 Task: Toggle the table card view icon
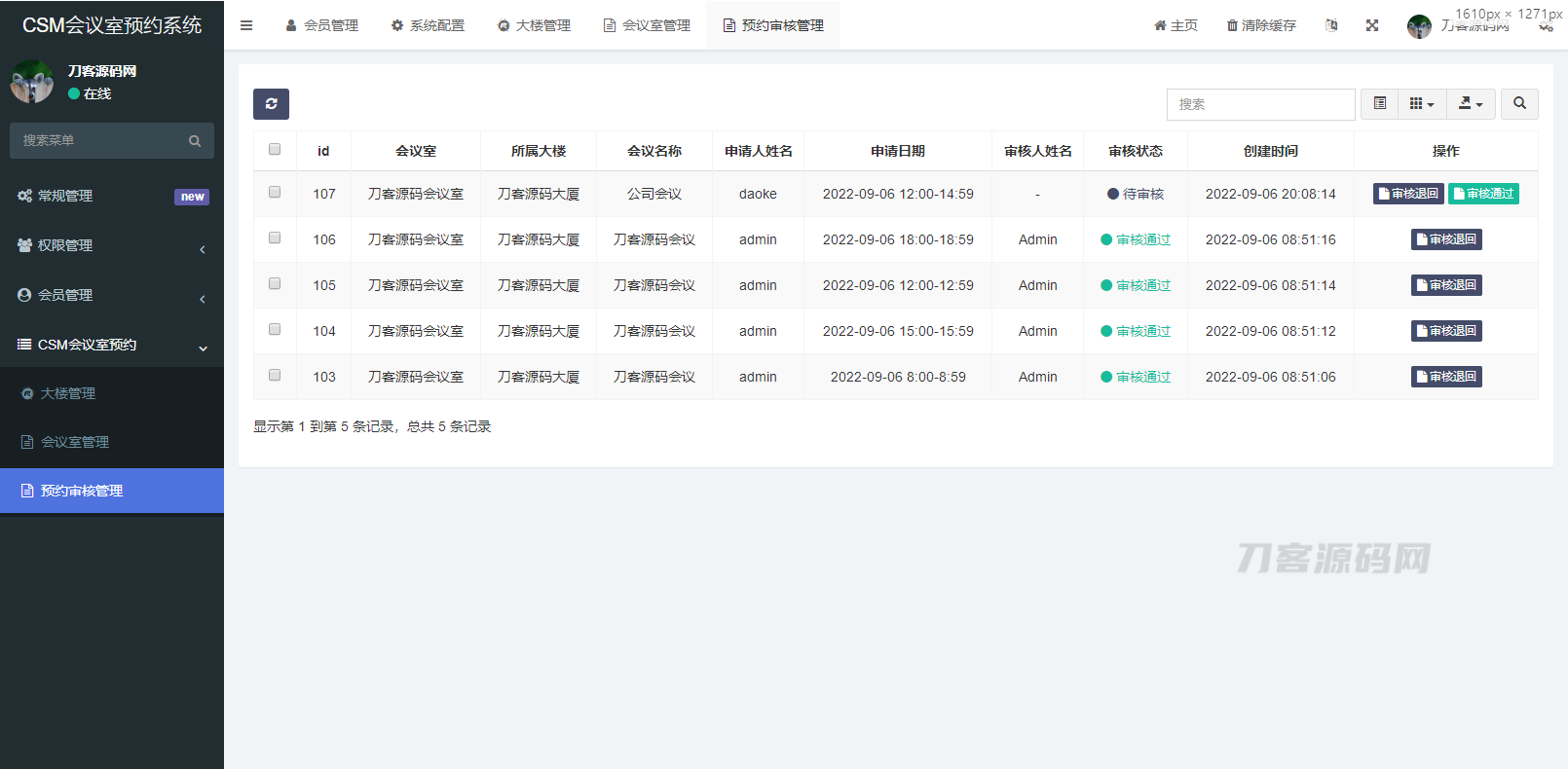point(1379,104)
